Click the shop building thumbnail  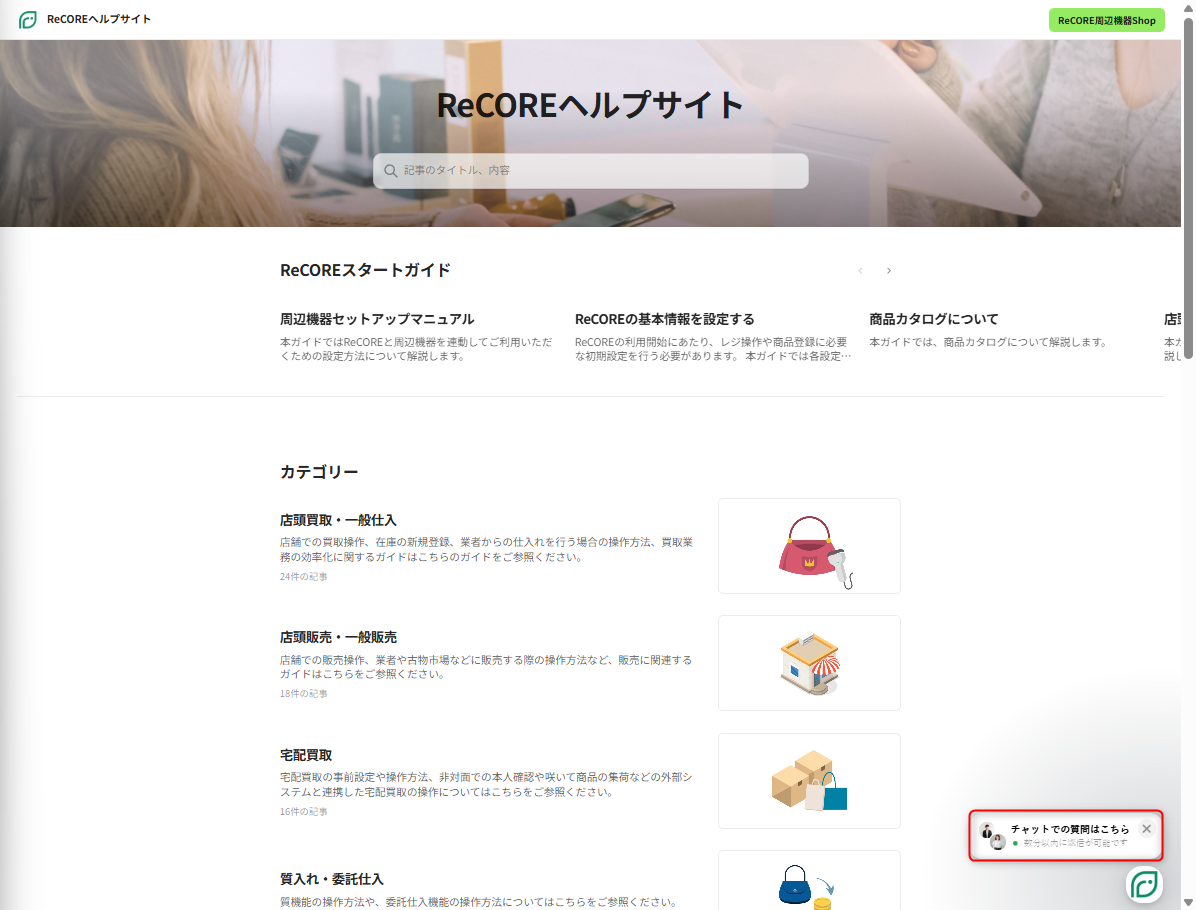(809, 663)
